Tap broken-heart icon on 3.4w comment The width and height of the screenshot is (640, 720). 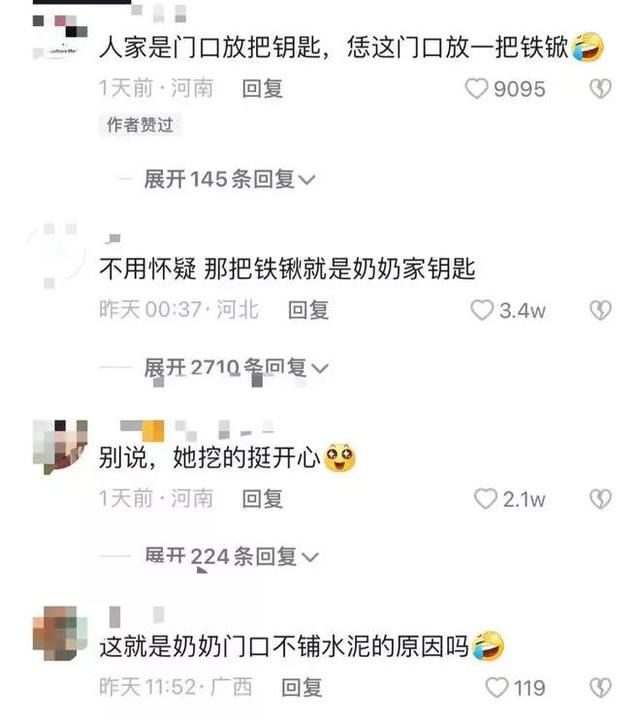(600, 310)
